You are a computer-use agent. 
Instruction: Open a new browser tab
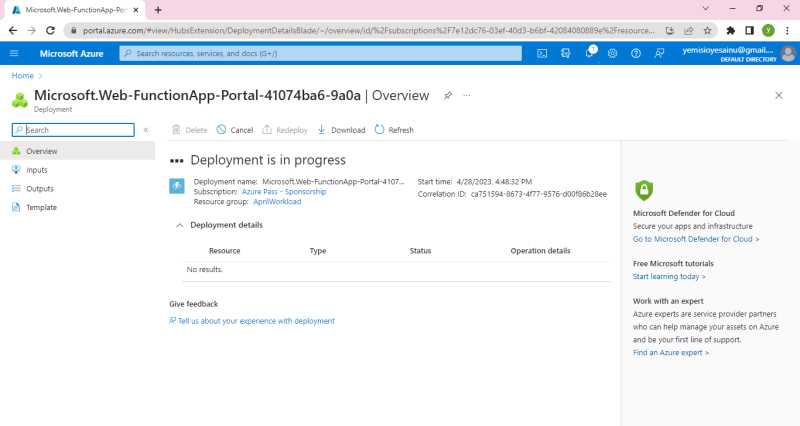(158, 10)
